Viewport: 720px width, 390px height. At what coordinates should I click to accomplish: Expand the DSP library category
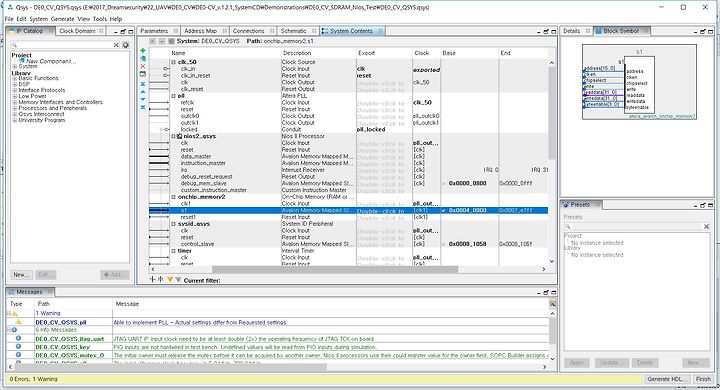click(x=15, y=85)
